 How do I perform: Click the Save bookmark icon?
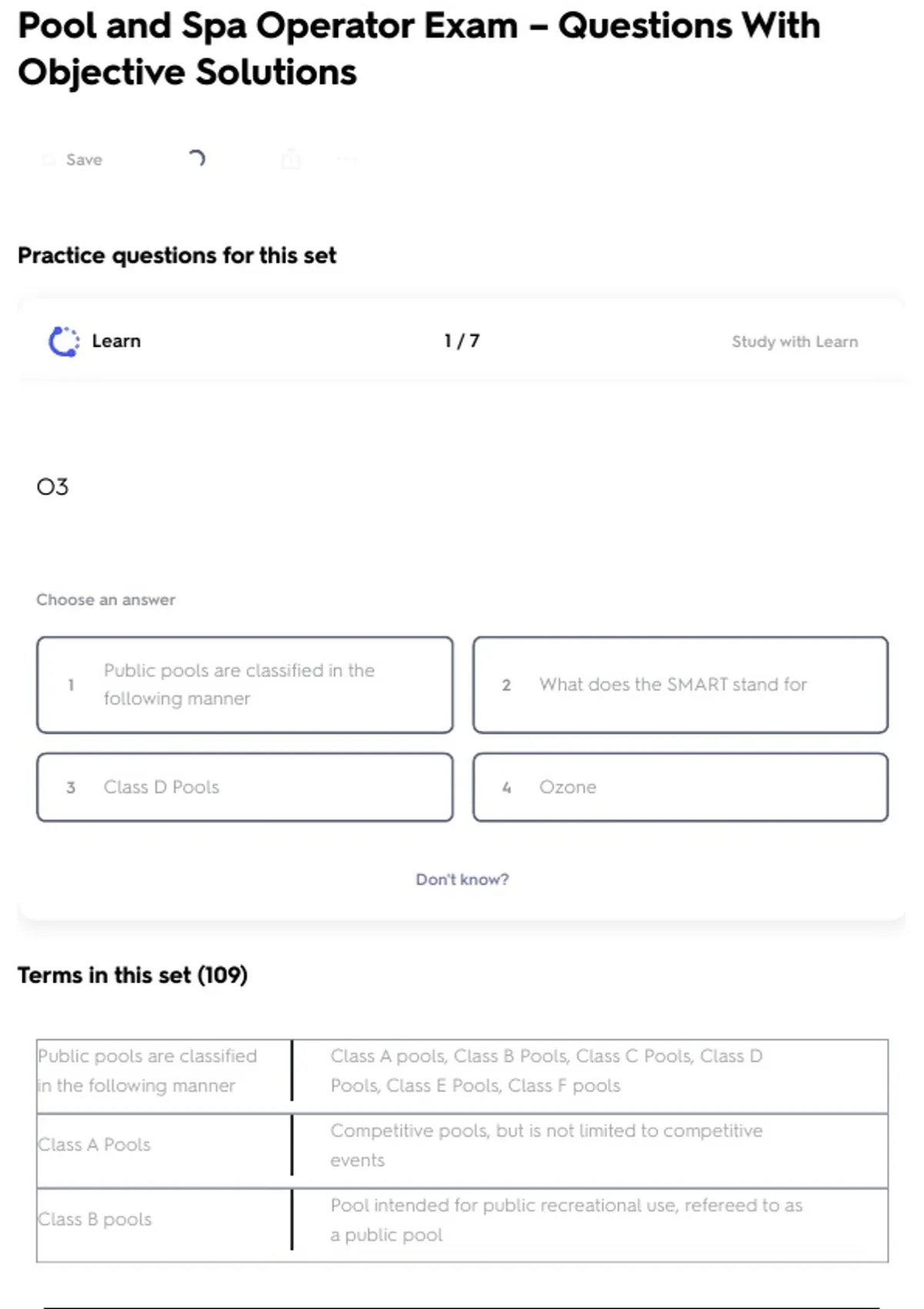49,160
